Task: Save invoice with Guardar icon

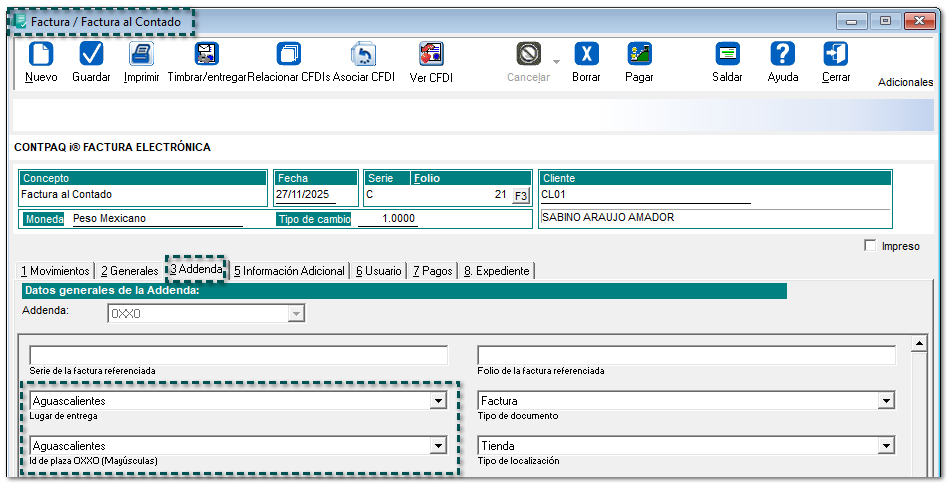Action: click(x=91, y=54)
